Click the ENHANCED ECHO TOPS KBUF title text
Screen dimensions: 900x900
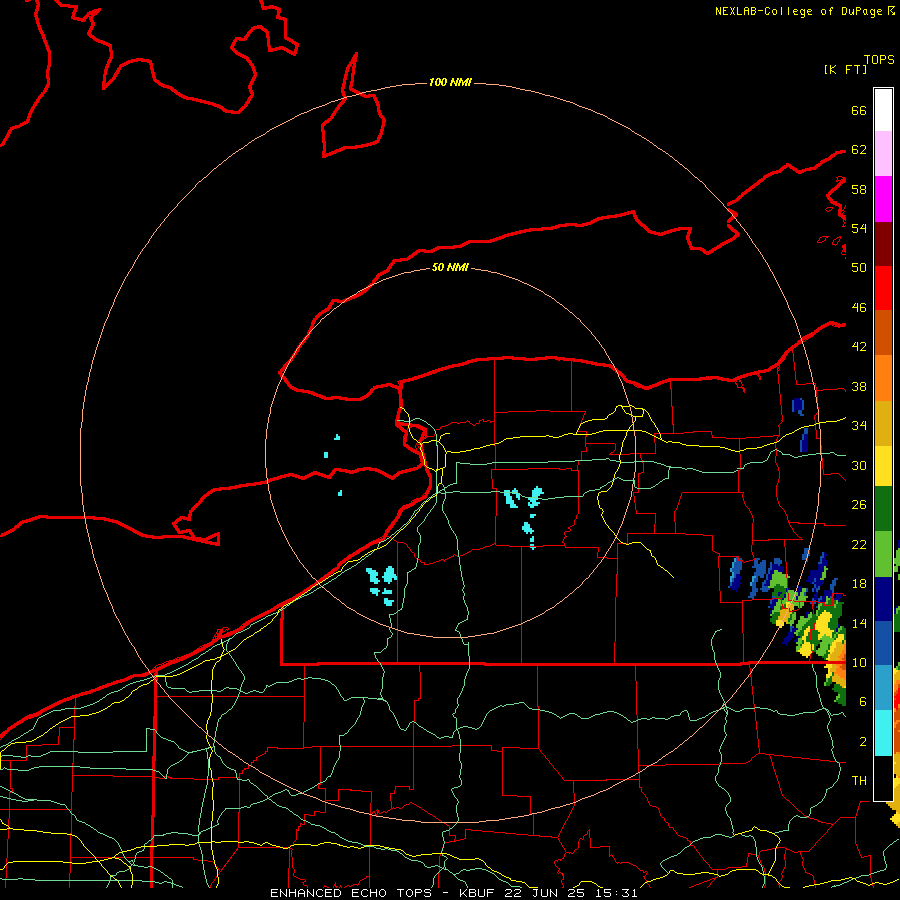click(x=453, y=893)
